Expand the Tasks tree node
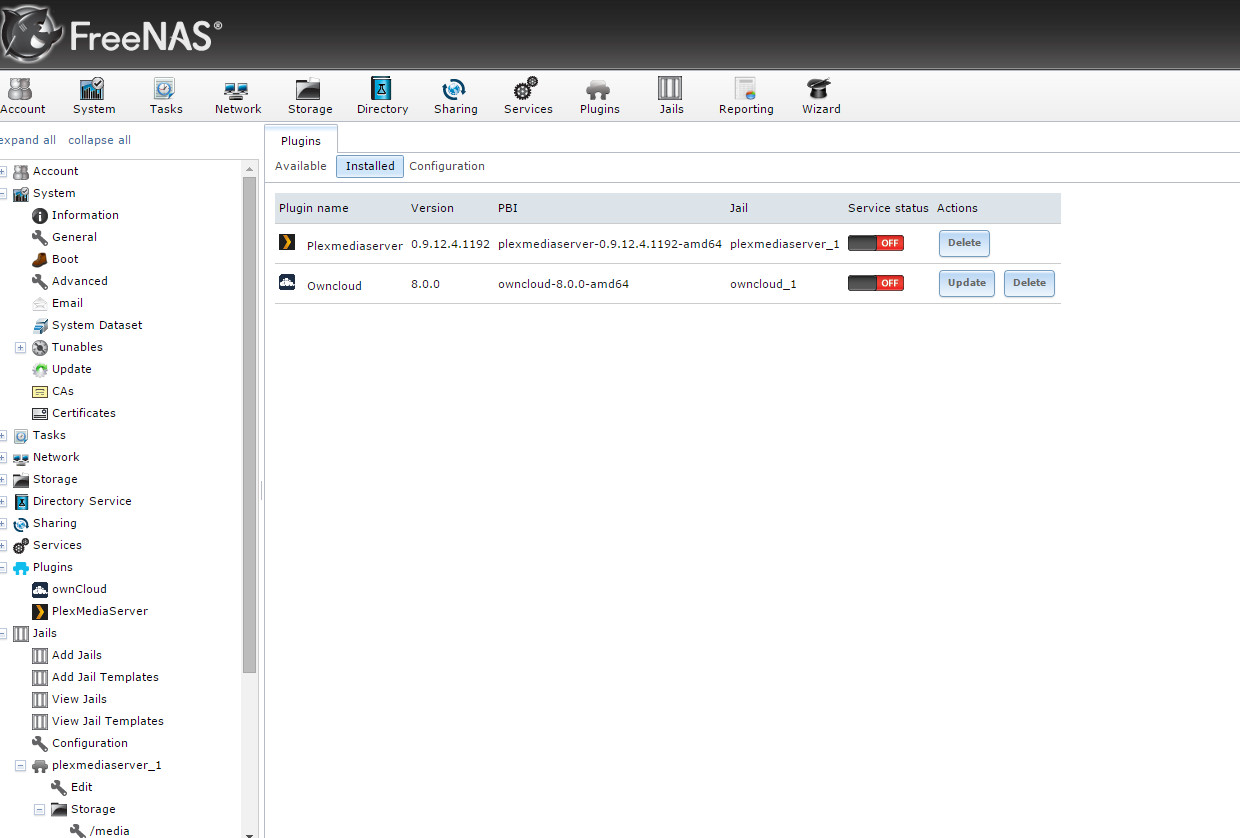 click(3, 435)
